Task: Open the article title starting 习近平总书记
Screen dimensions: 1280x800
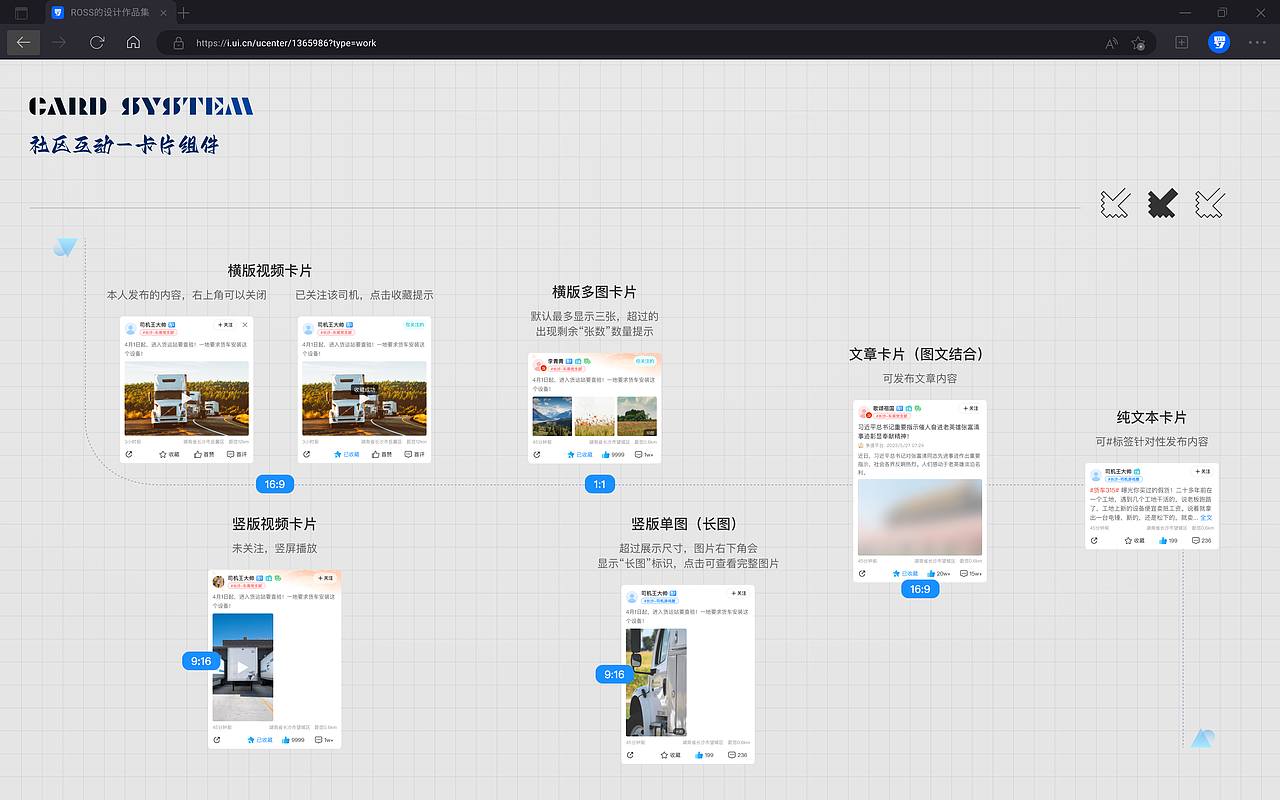Action: click(x=919, y=431)
